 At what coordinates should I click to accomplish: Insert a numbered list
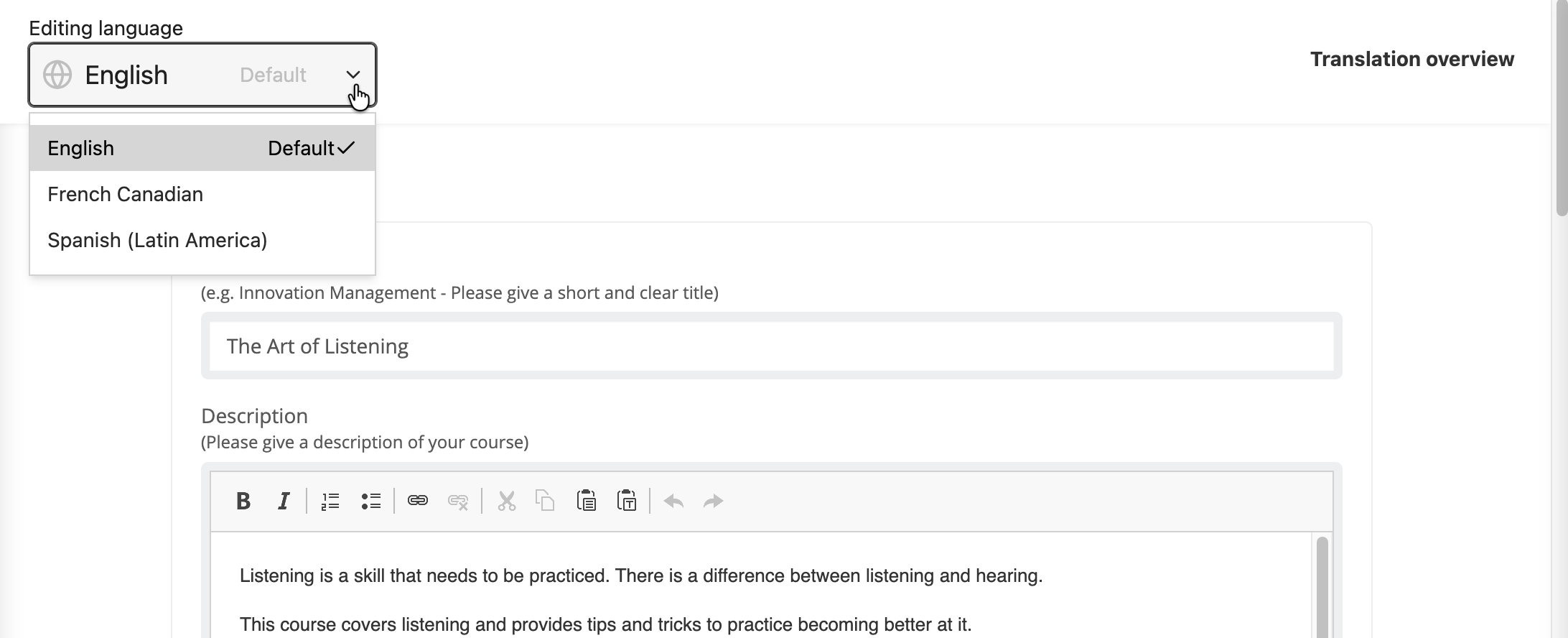(x=330, y=501)
